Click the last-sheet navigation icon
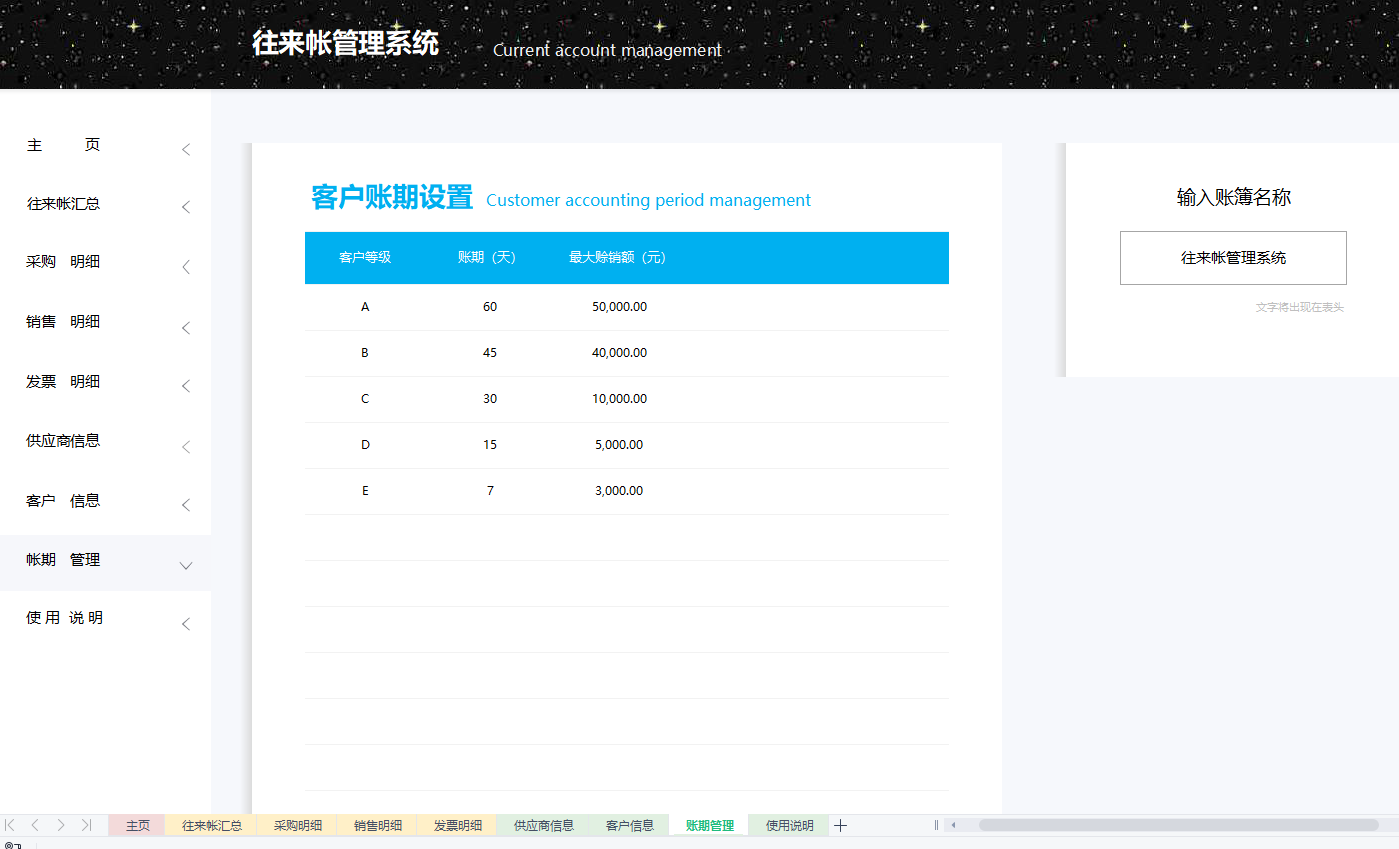Image resolution: width=1399 pixels, height=849 pixels. coord(86,825)
